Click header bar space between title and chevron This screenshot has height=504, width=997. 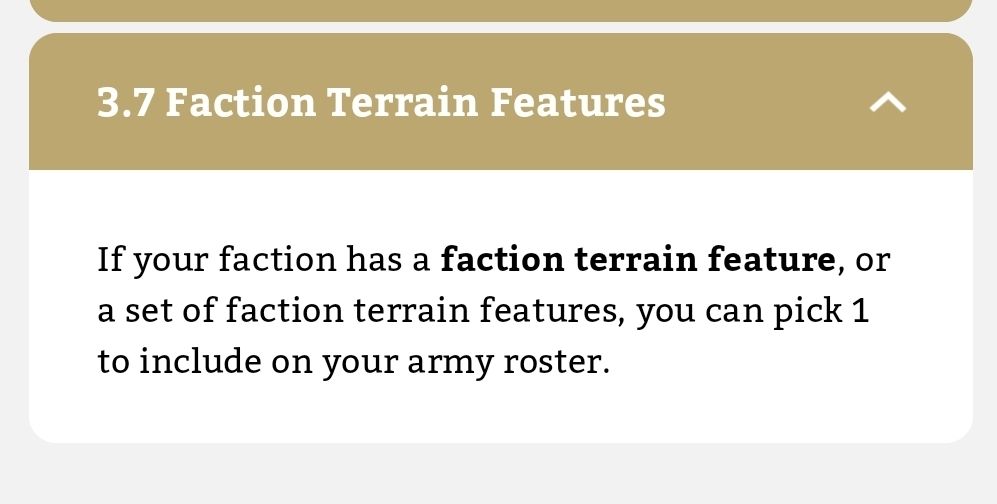click(x=765, y=102)
